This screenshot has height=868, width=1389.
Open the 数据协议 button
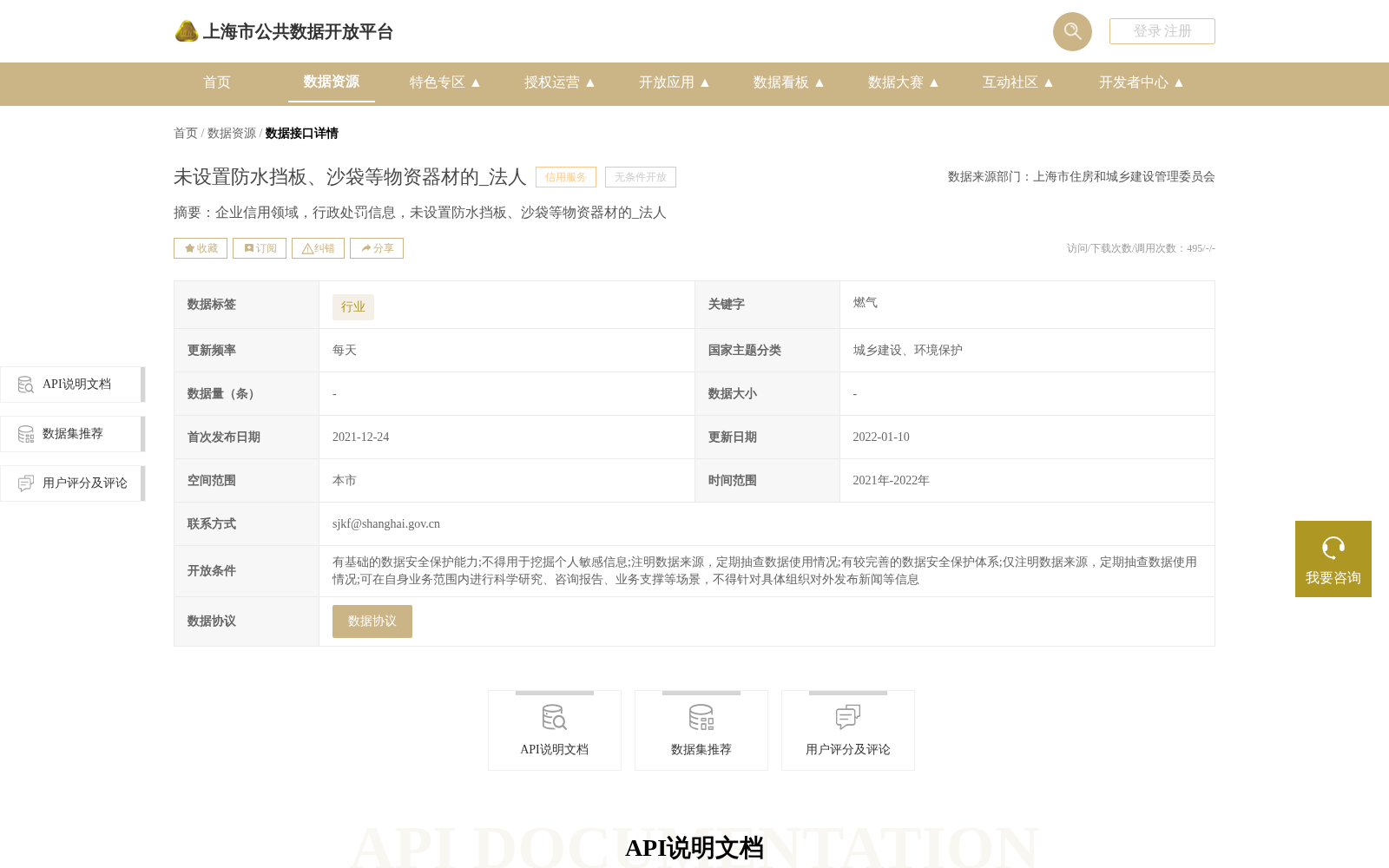(x=372, y=621)
